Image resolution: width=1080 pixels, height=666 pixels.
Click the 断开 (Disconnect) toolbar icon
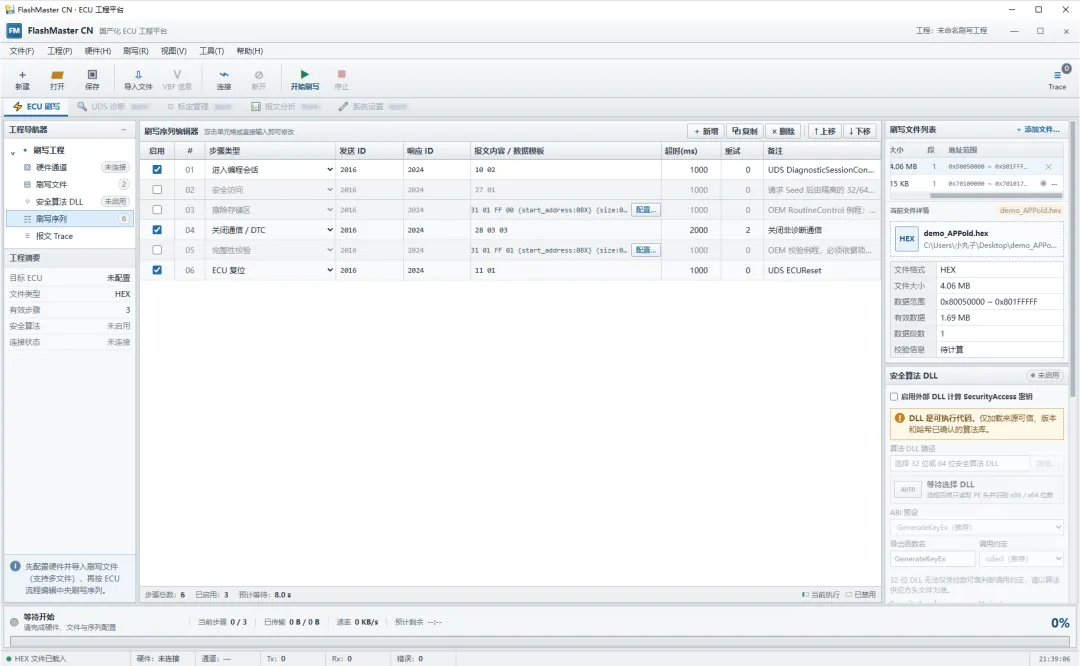point(258,74)
